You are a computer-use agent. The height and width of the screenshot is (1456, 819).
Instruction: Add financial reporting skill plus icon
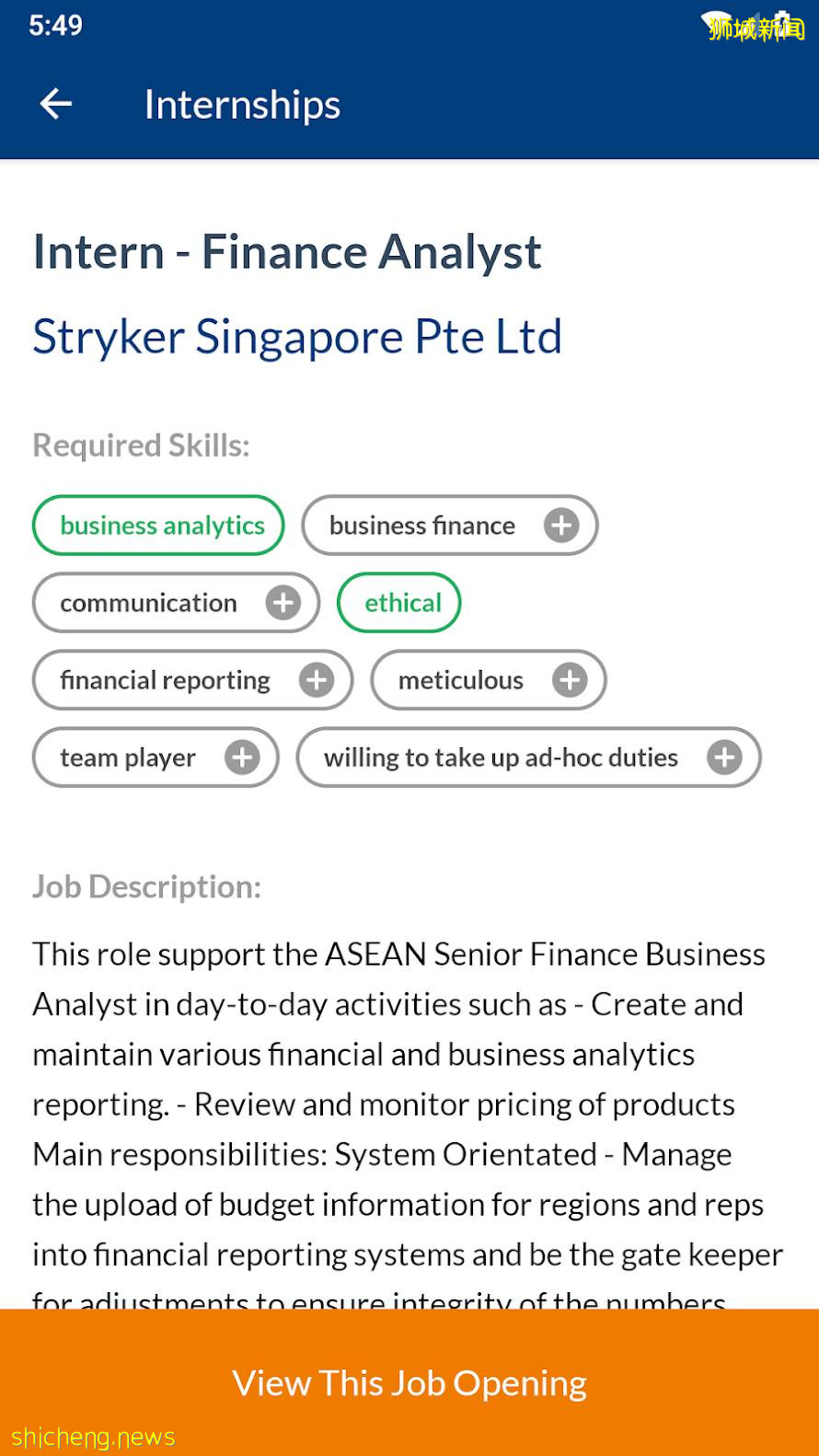(x=317, y=680)
